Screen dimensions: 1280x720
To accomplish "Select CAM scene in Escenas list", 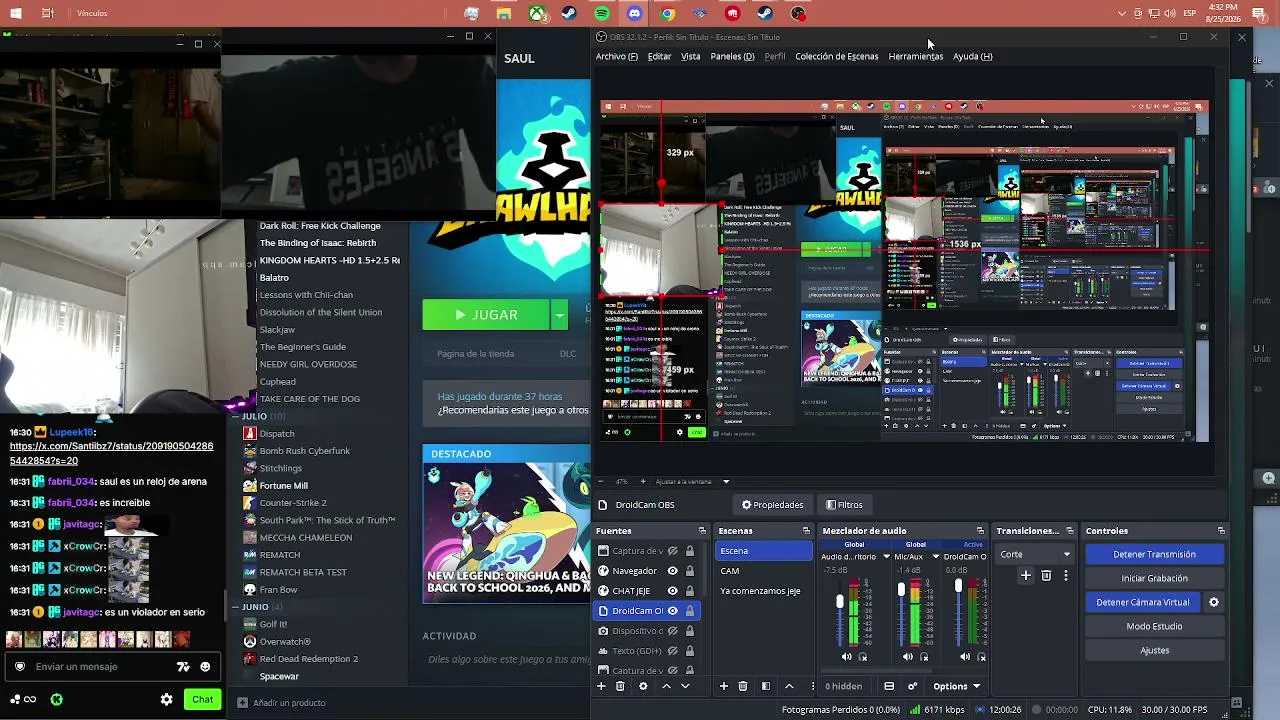I will click(764, 571).
